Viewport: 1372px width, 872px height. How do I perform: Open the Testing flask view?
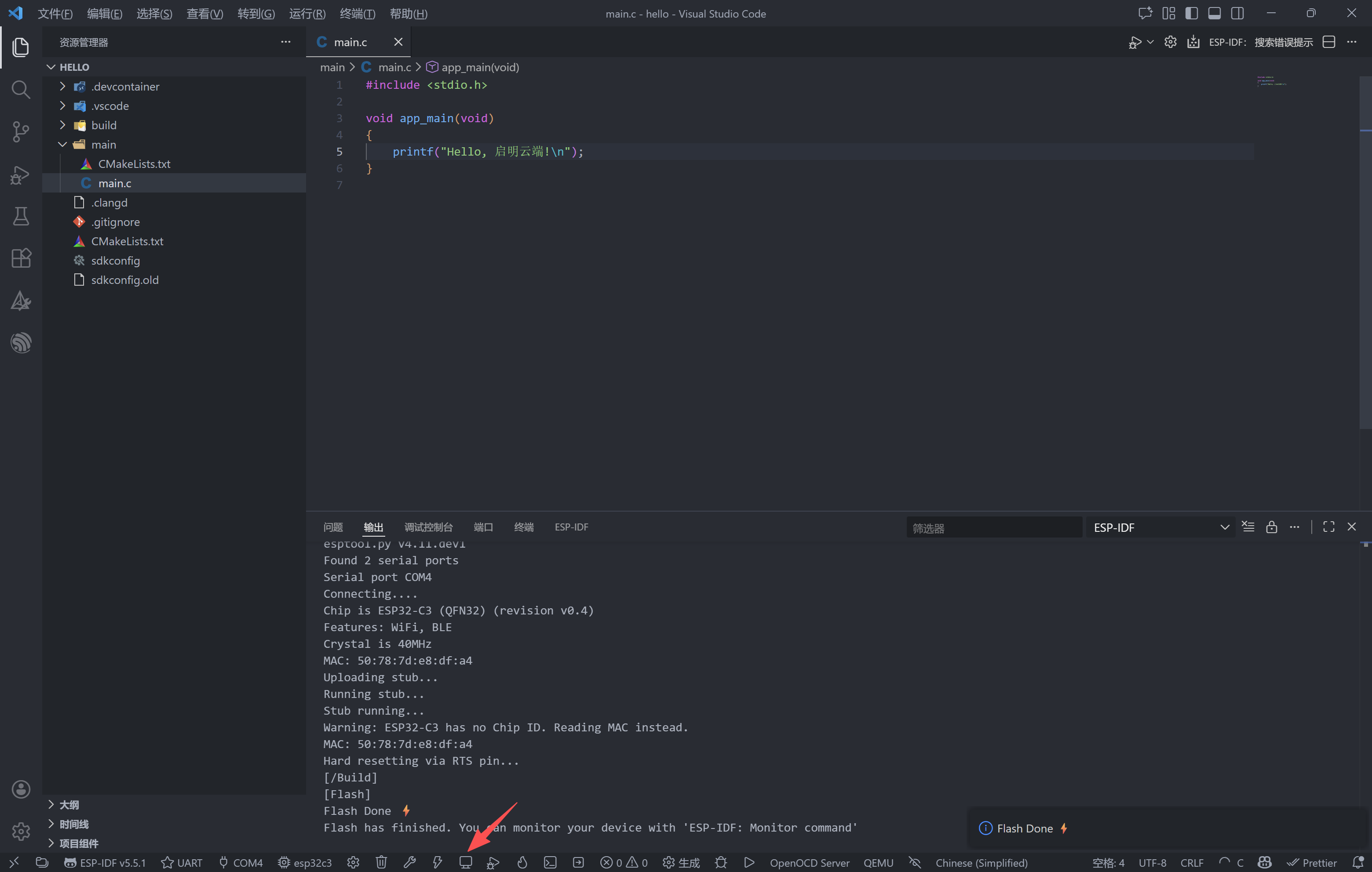point(21,216)
